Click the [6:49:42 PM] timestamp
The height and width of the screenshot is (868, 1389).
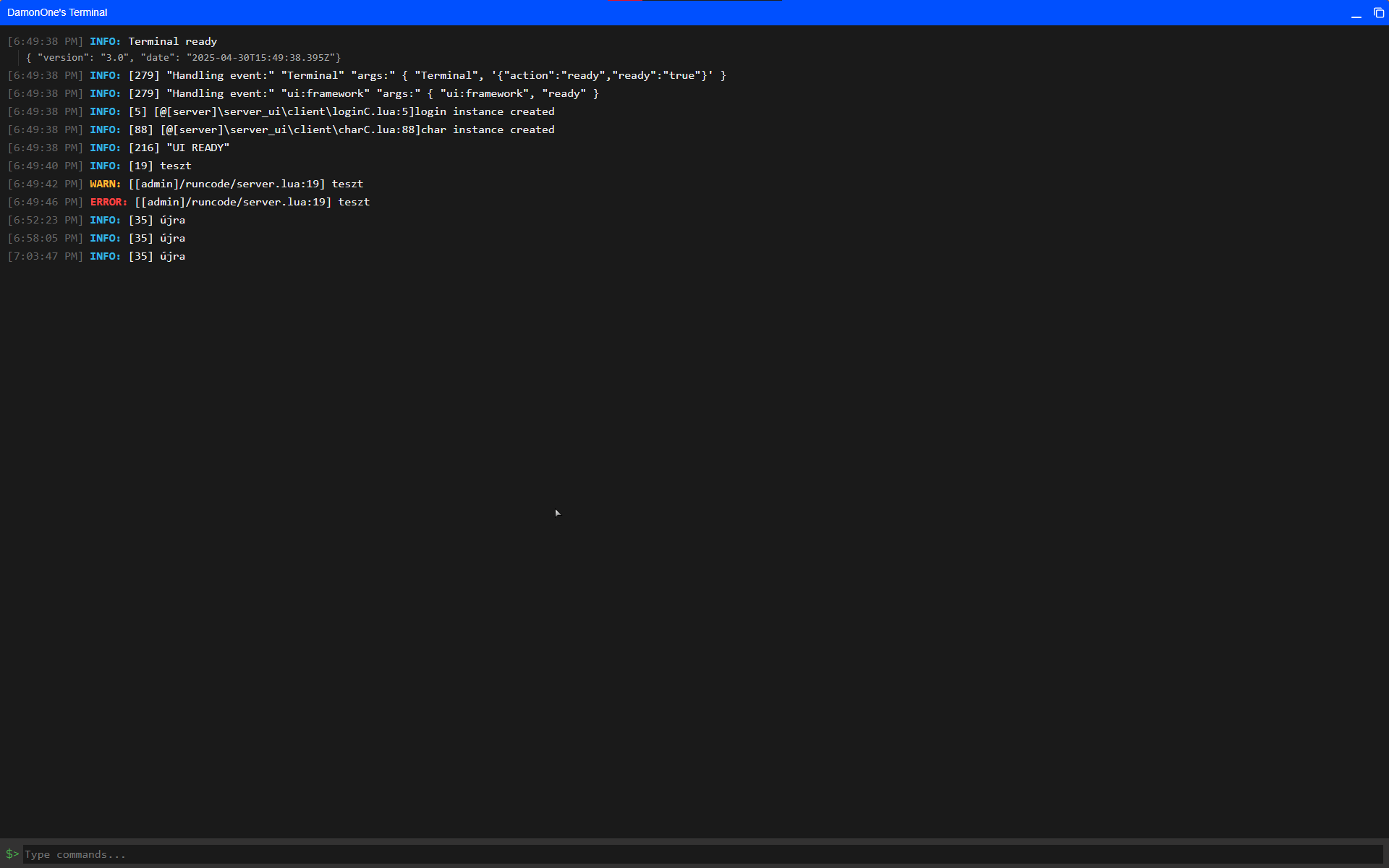(x=45, y=184)
